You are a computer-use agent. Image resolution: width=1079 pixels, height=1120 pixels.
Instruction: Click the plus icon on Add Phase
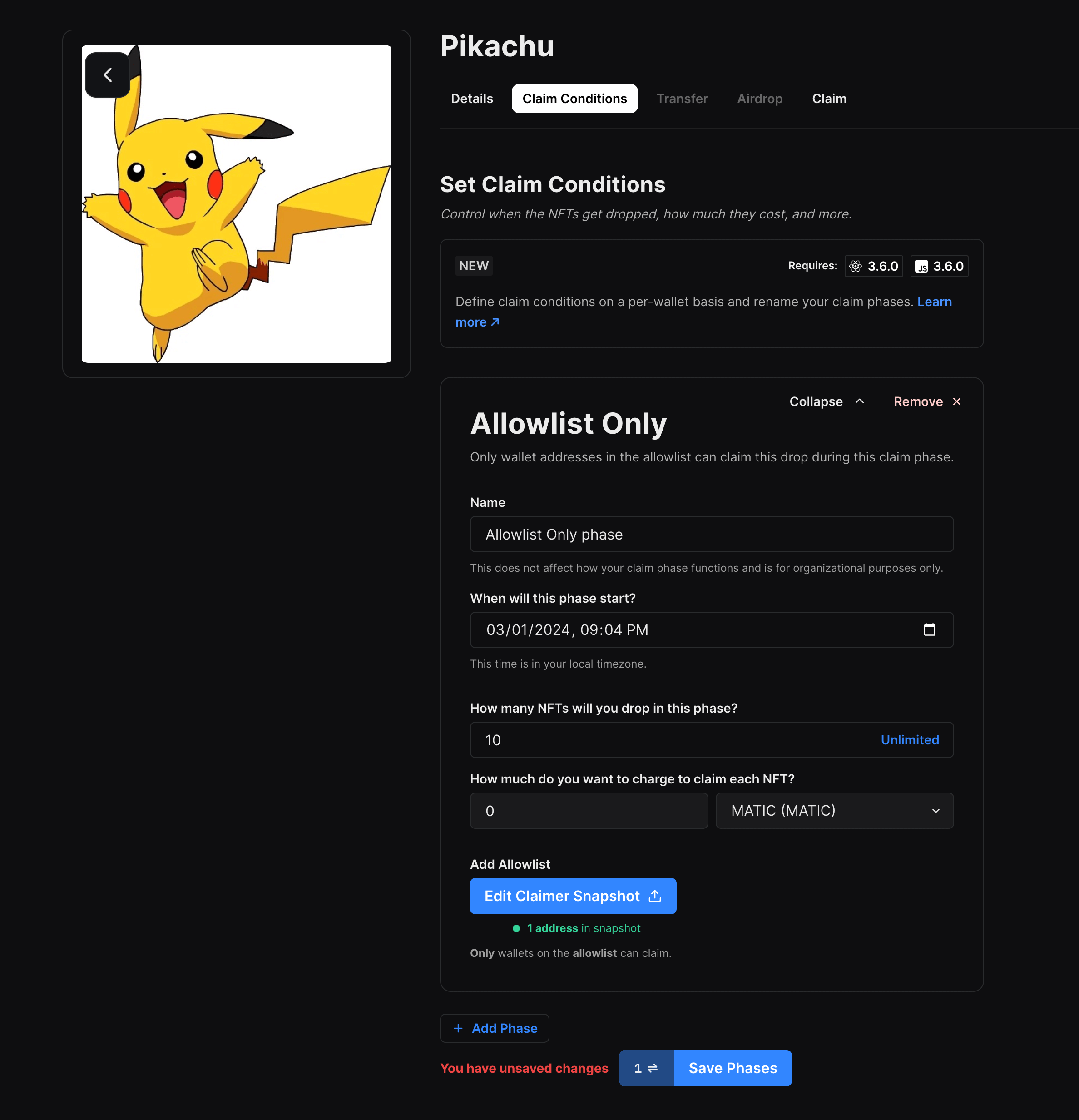pyautogui.click(x=458, y=1029)
